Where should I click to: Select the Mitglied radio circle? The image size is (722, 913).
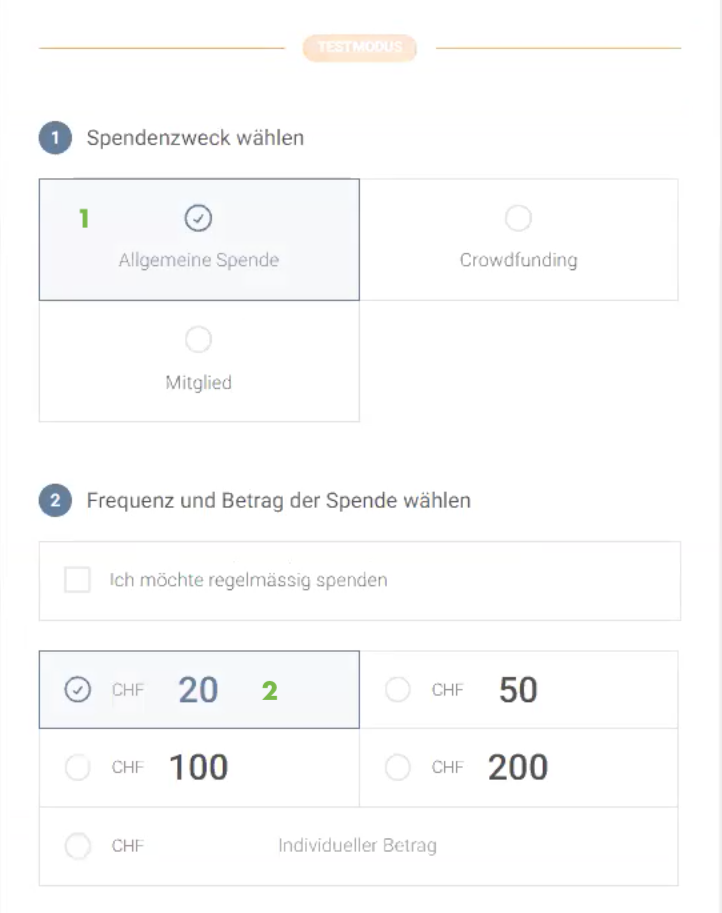click(x=199, y=340)
